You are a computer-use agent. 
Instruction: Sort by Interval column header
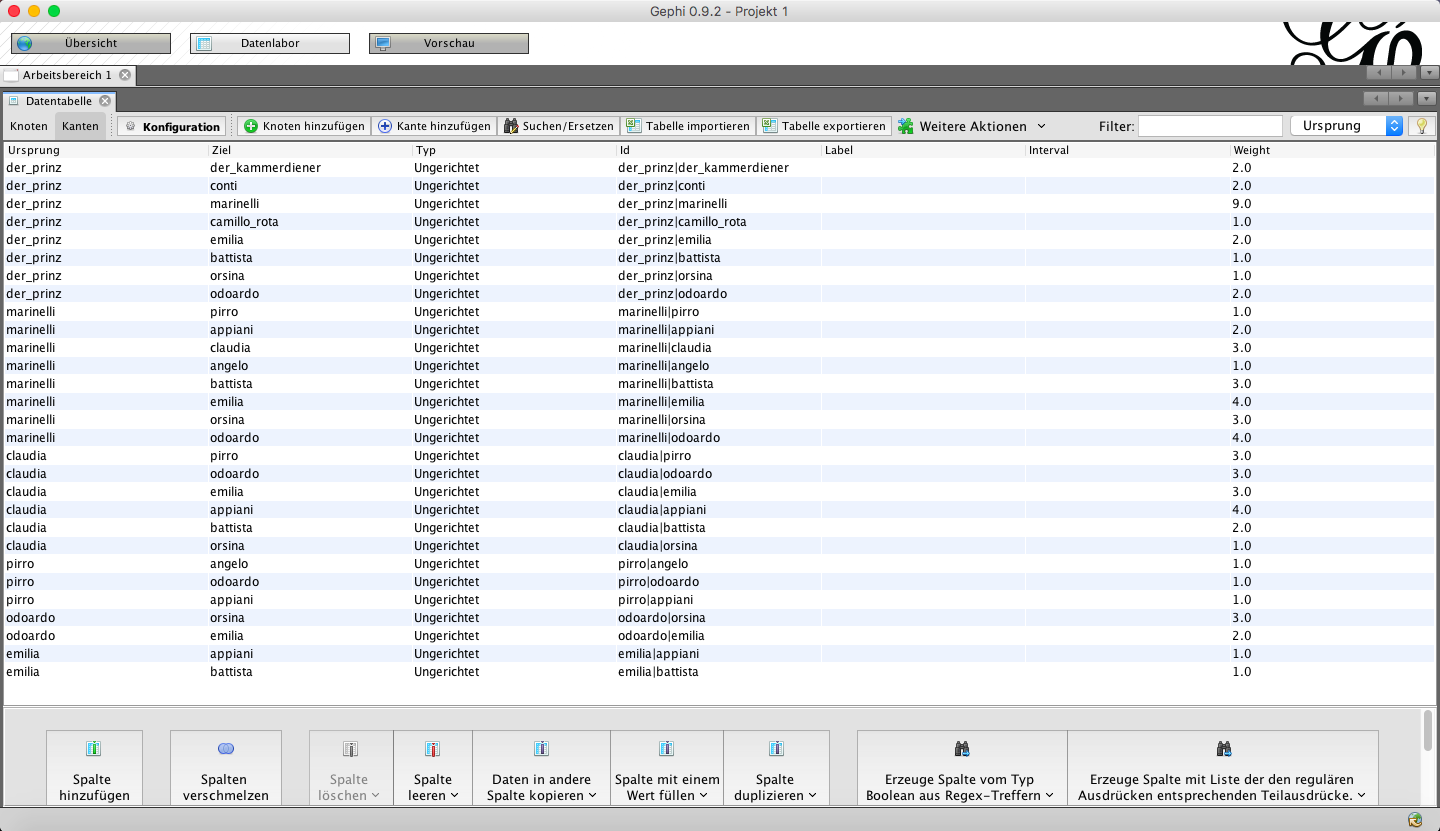pyautogui.click(x=1126, y=150)
